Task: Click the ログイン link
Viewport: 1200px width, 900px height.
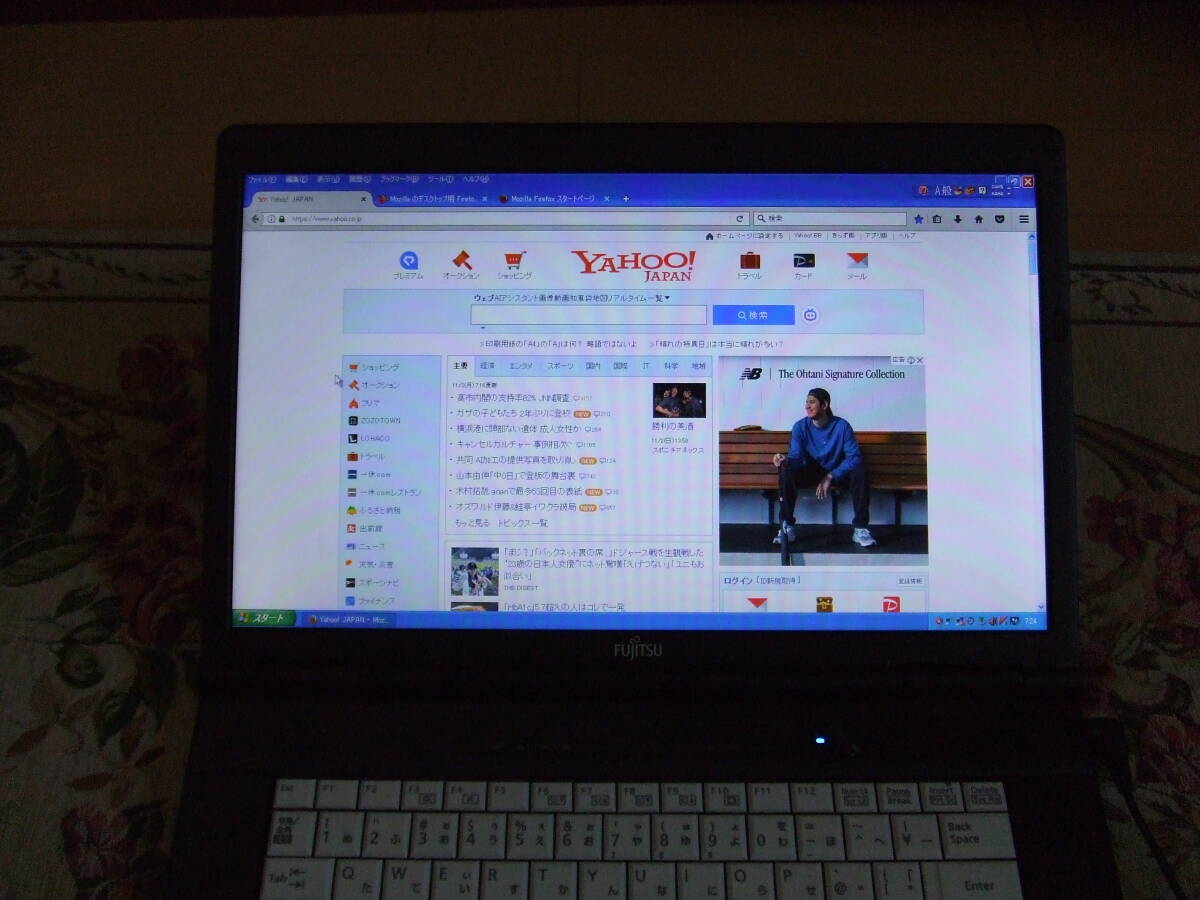Action: pyautogui.click(x=738, y=581)
